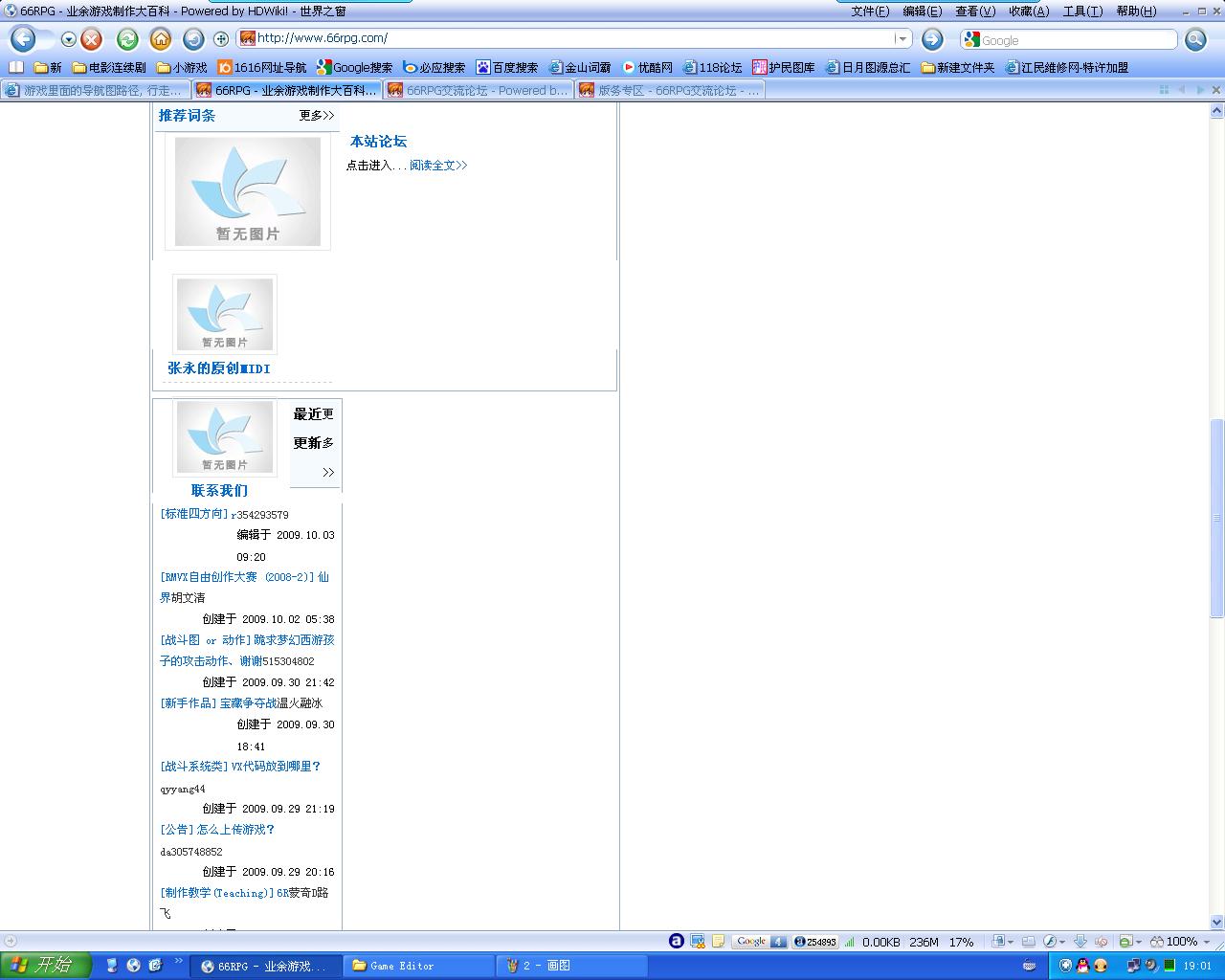
Task: Click the browser Back arrow button
Action: [x=23, y=39]
